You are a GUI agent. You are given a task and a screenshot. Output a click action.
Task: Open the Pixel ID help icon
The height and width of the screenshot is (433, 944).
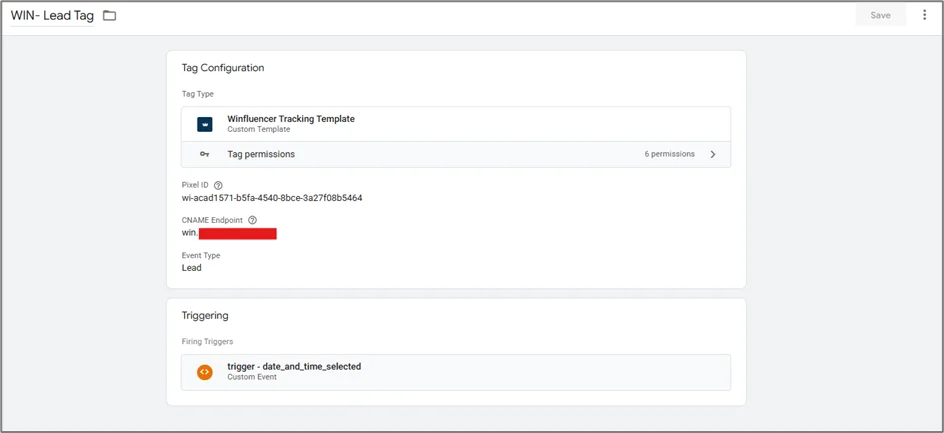218,185
